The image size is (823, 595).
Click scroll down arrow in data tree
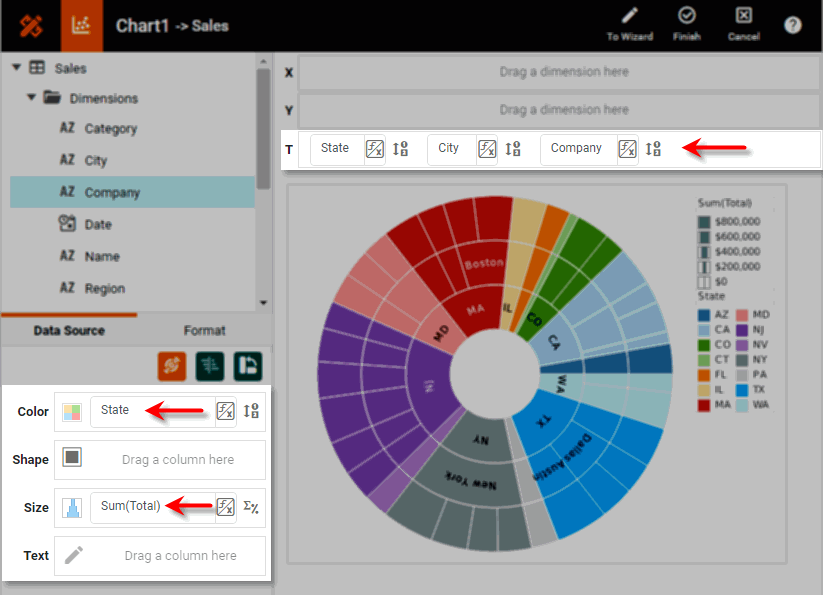point(263,303)
